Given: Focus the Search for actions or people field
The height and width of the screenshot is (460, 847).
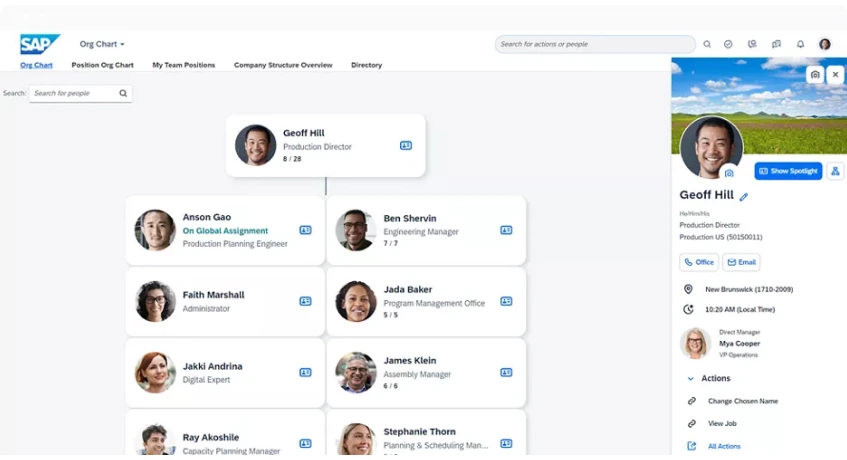Looking at the screenshot, I should tap(595, 44).
